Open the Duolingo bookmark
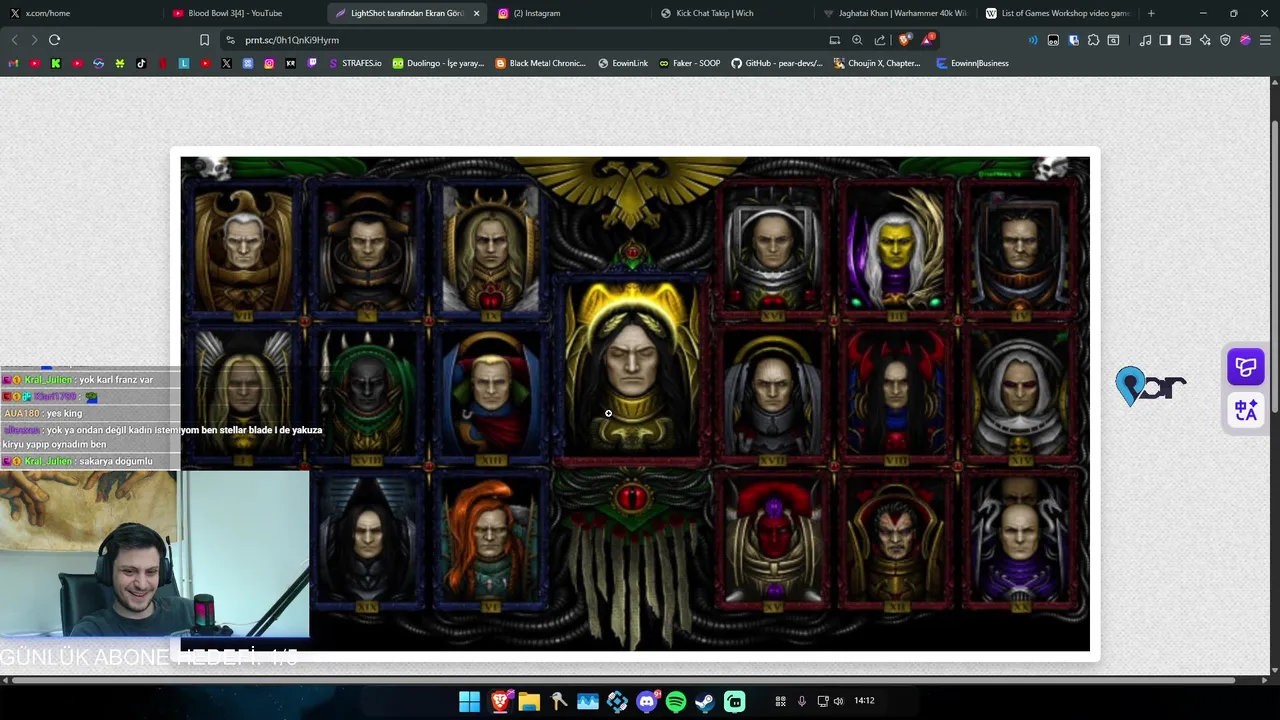The height and width of the screenshot is (720, 1280). [438, 63]
